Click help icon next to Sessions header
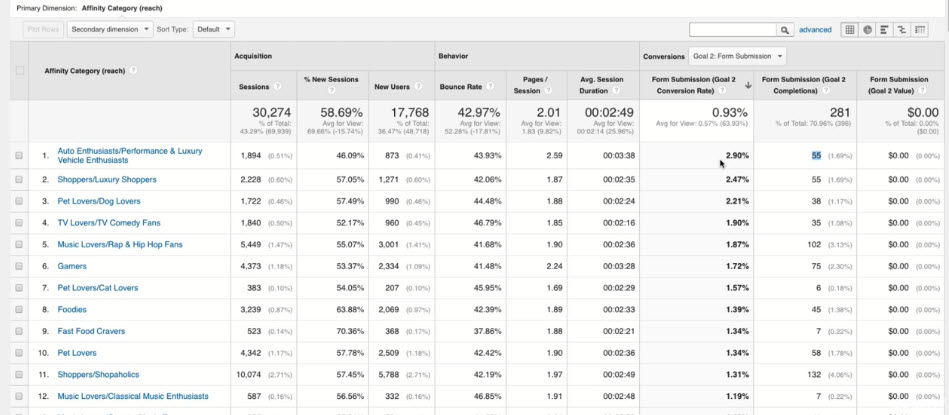 [x=277, y=87]
